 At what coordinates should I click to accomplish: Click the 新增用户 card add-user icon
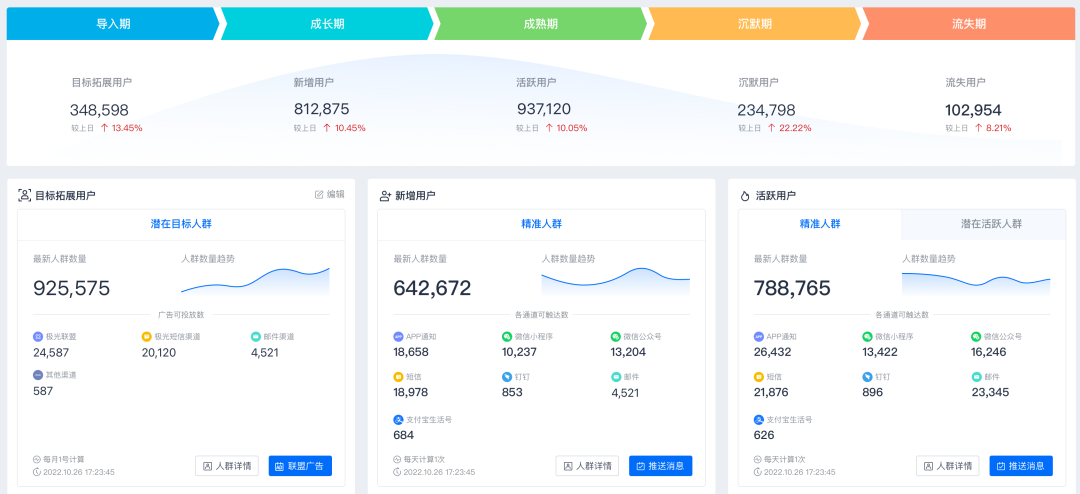tap(385, 196)
